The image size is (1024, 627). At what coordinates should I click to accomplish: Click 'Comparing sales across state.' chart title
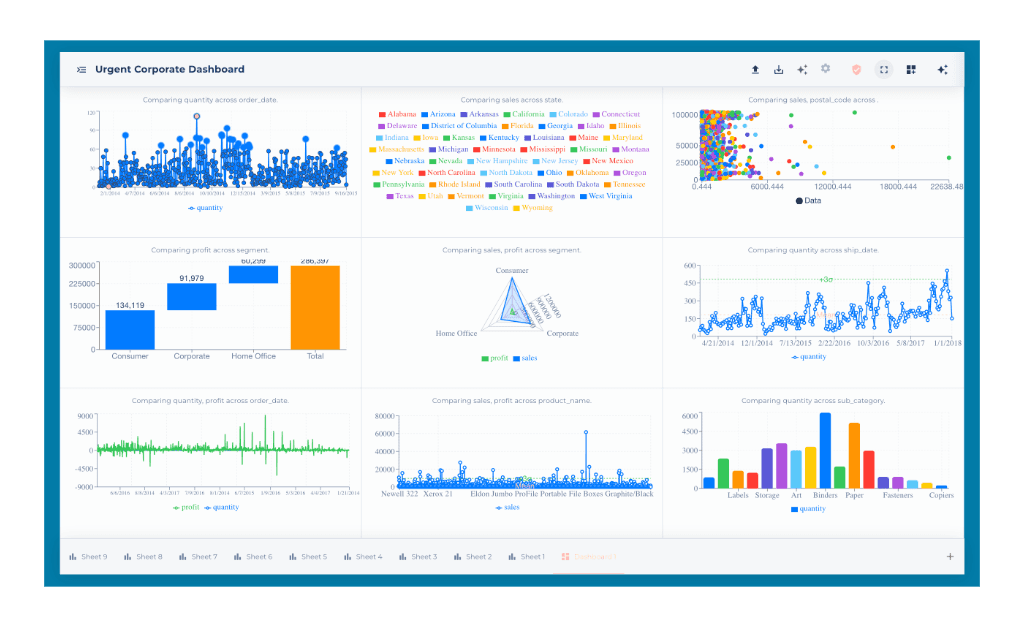pos(511,100)
